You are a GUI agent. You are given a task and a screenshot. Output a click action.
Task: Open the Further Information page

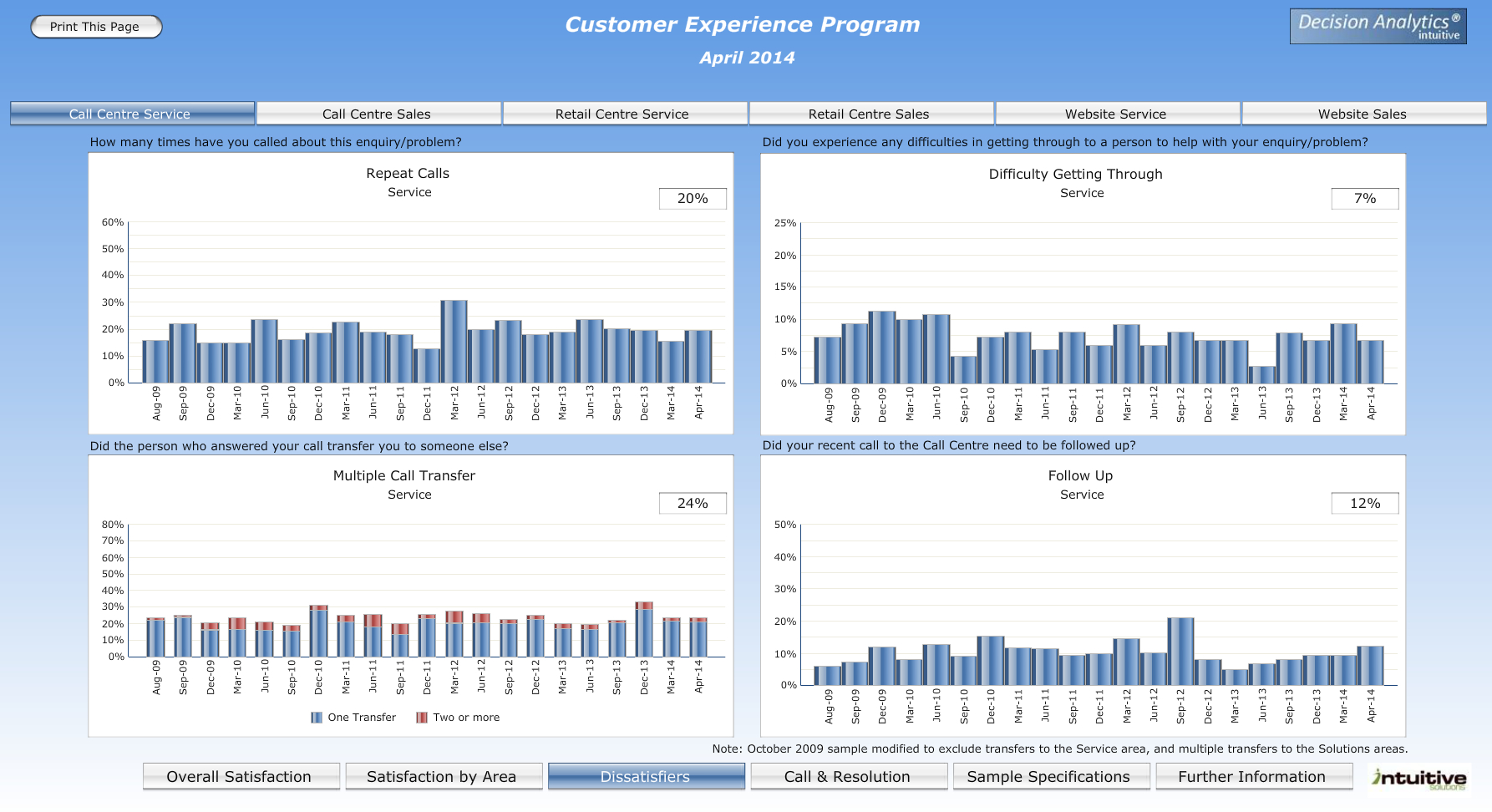(x=1252, y=777)
